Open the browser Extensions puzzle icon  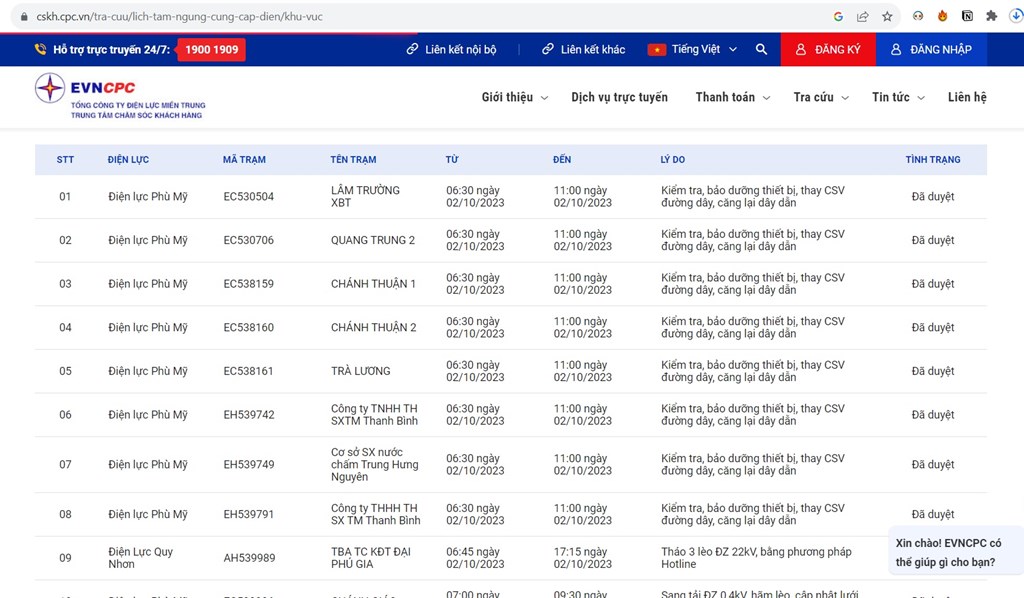991,16
